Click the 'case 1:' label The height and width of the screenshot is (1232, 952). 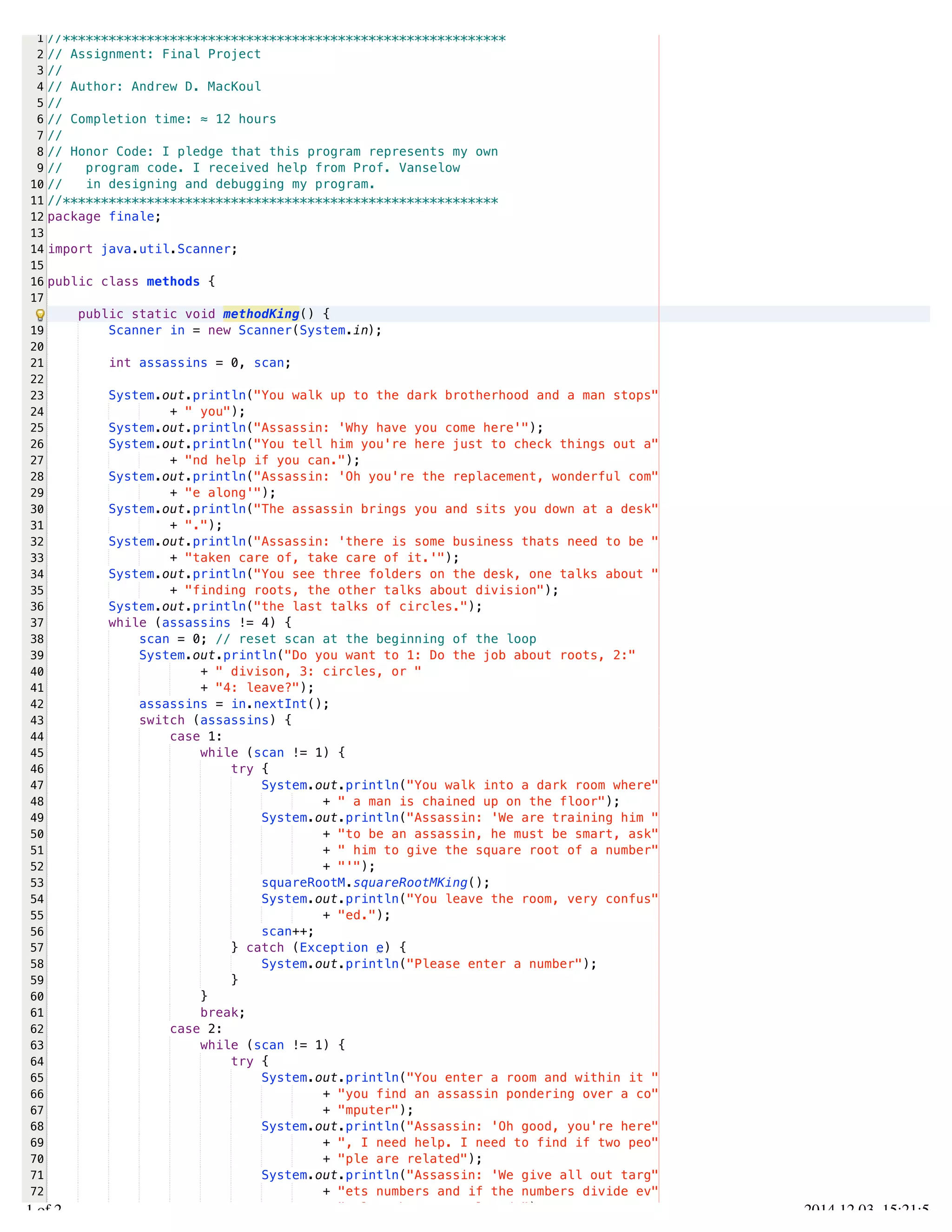coord(196,737)
